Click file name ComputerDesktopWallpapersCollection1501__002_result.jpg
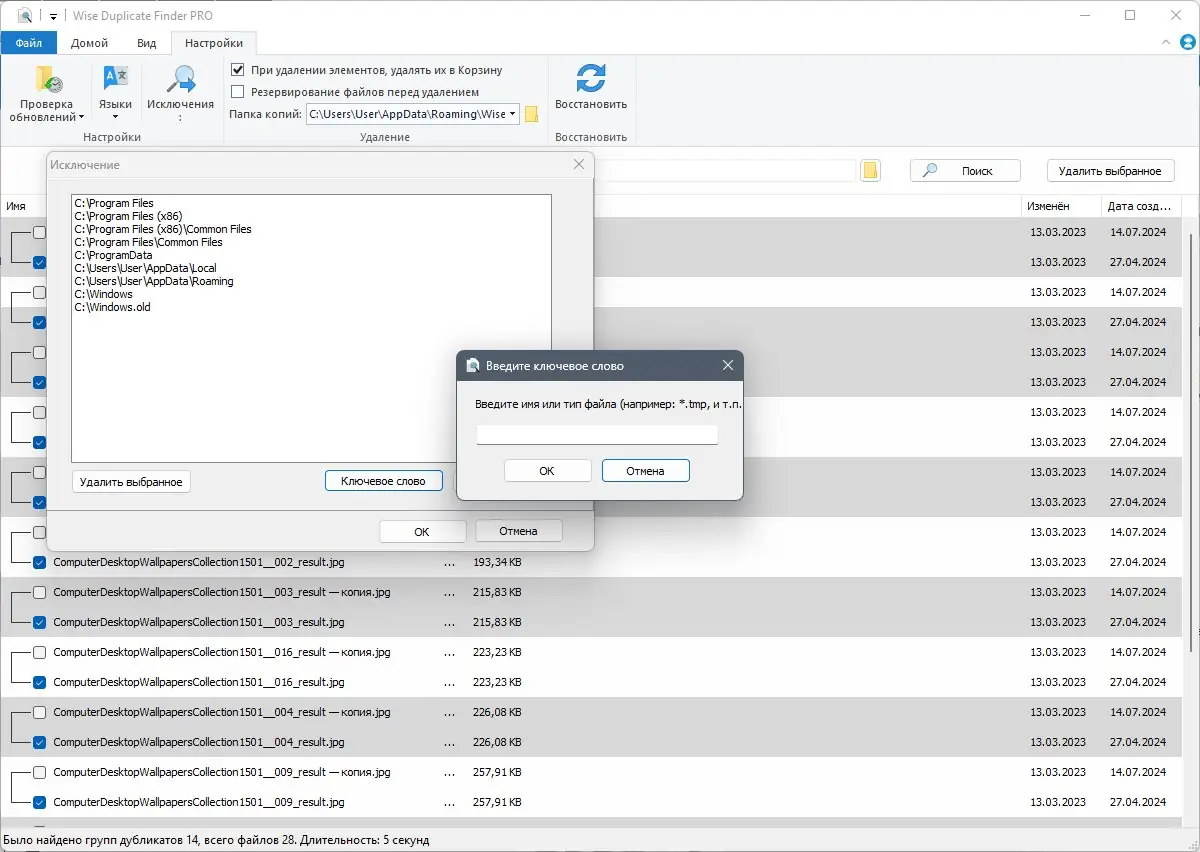Screen dimensions: 1200x852 coord(199,562)
